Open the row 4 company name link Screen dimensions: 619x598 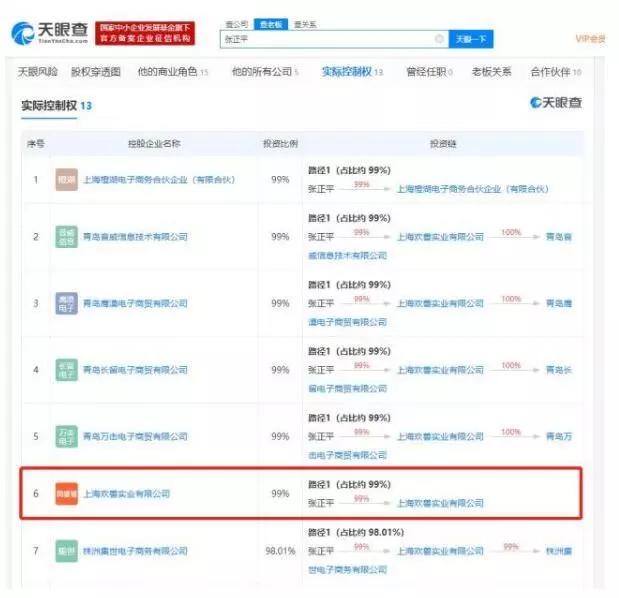(135, 370)
